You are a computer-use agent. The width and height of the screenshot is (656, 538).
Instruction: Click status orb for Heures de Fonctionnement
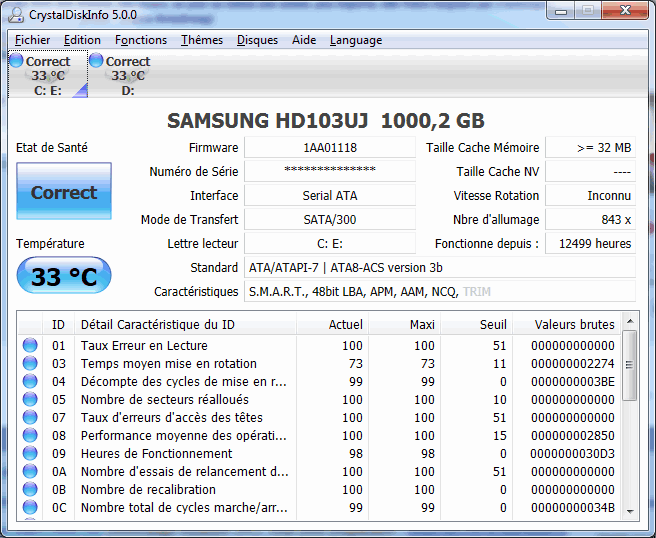pyautogui.click(x=29, y=454)
